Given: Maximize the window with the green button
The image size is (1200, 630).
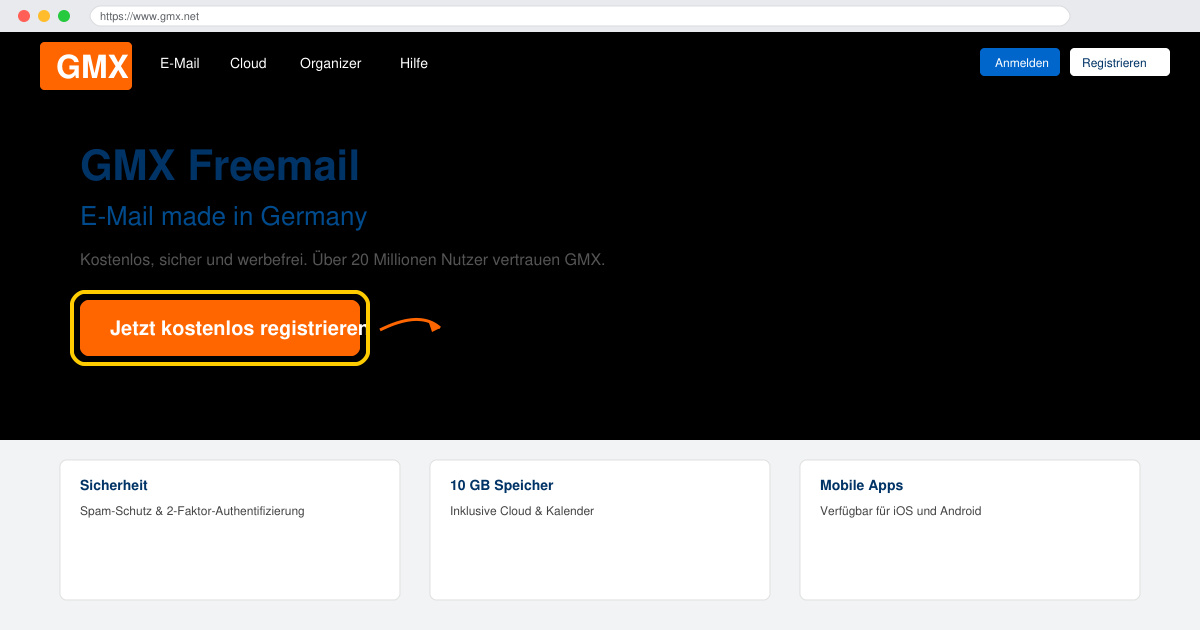Looking at the screenshot, I should 64,16.
